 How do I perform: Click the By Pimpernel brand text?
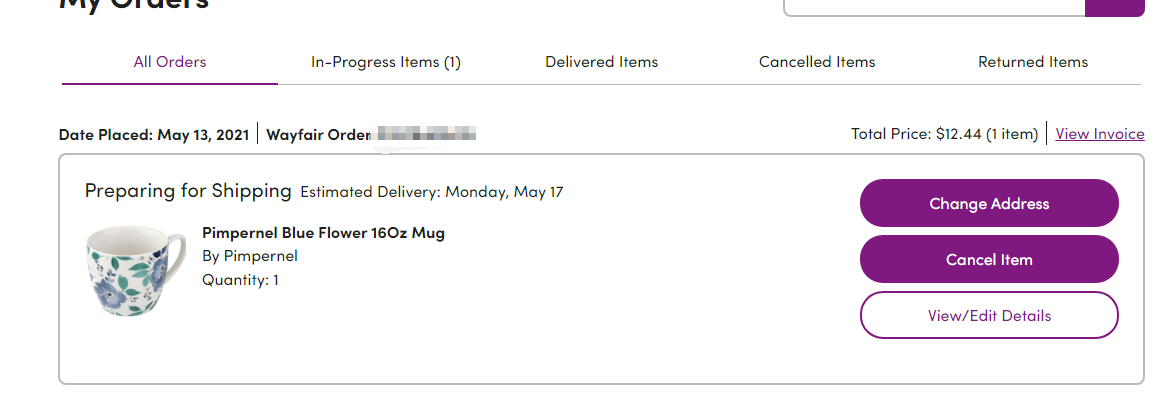point(250,256)
